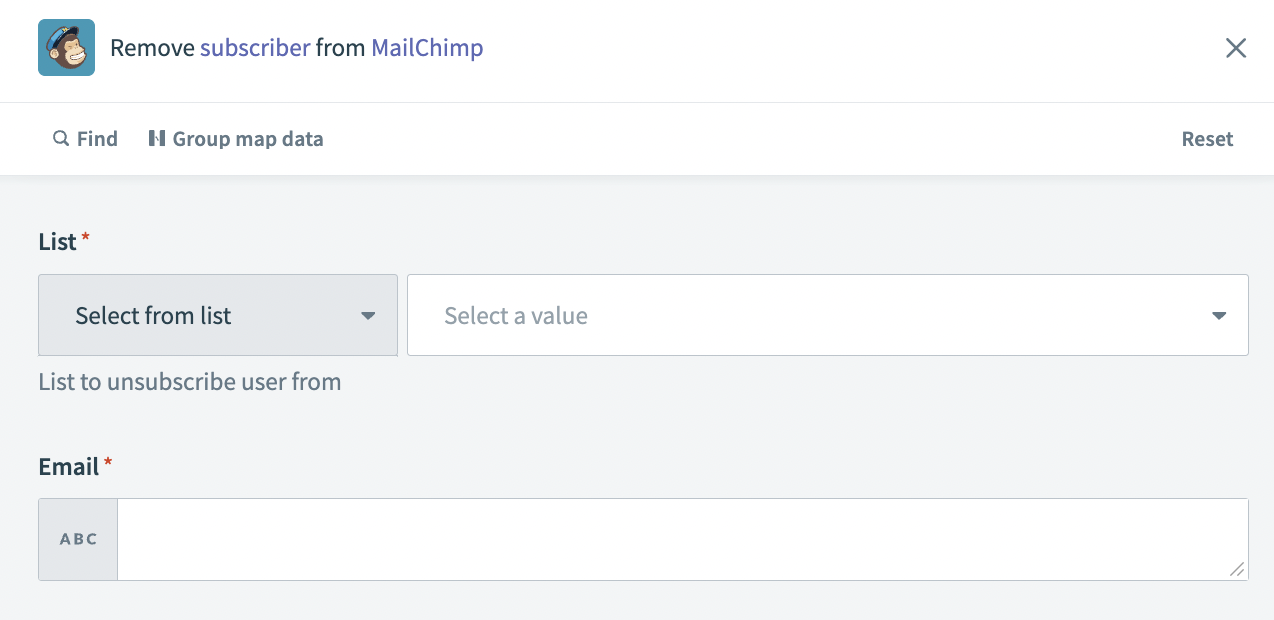Screen dimensions: 1274x620
Task: Expand the List value selector
Action: pos(828,315)
